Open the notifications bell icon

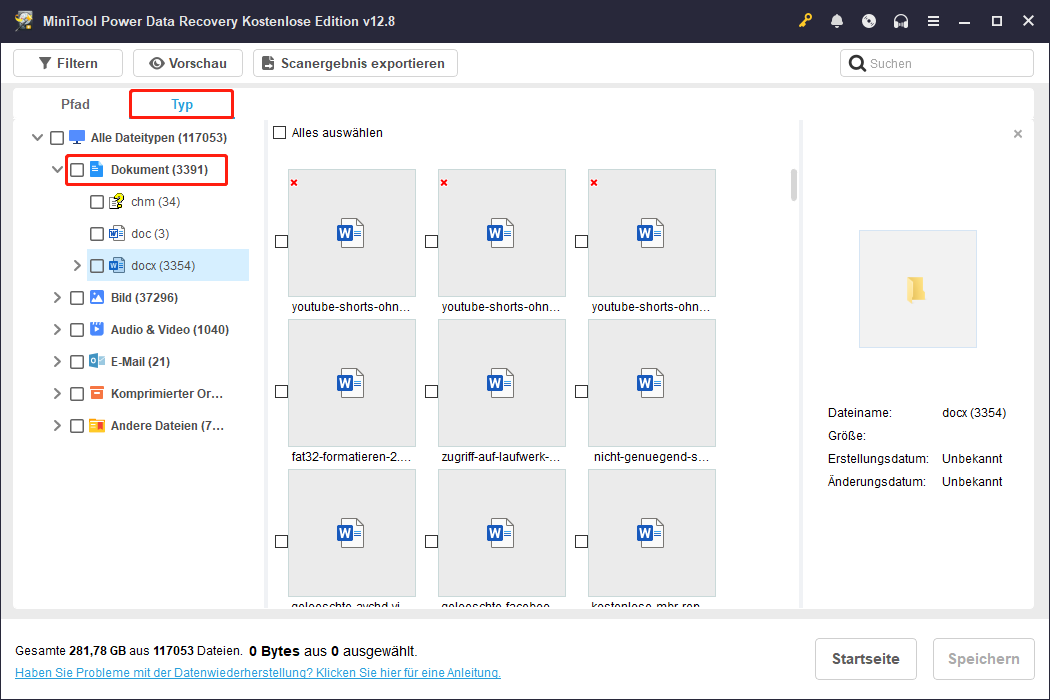pos(837,20)
